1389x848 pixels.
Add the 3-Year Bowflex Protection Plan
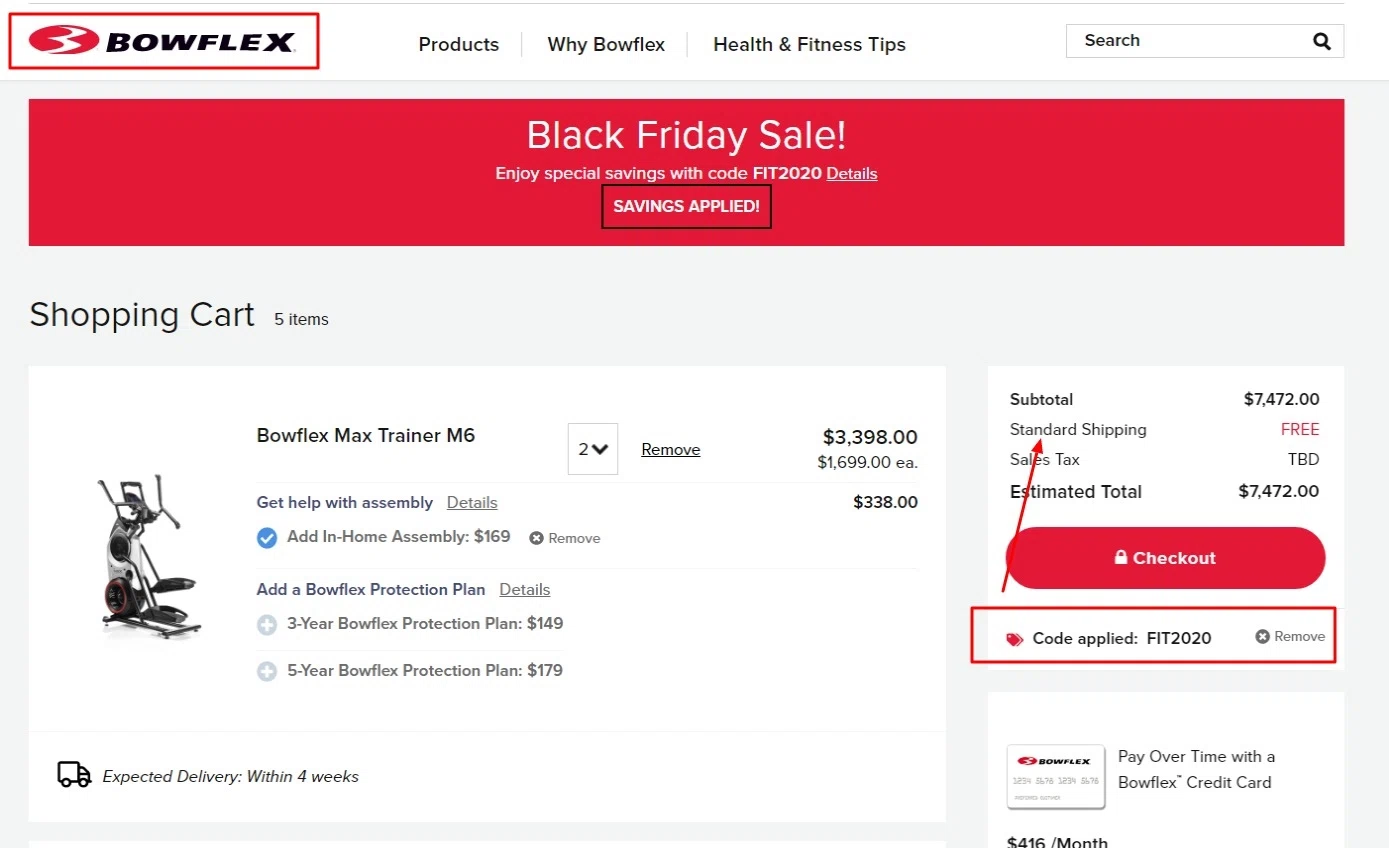267,625
